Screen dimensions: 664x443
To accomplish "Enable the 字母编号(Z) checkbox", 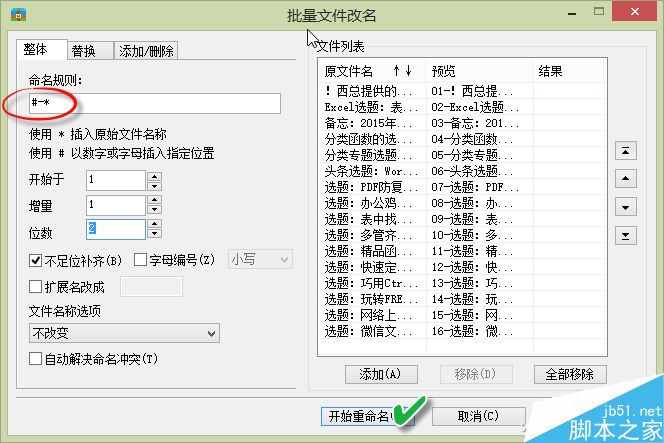I will pyautogui.click(x=140, y=260).
